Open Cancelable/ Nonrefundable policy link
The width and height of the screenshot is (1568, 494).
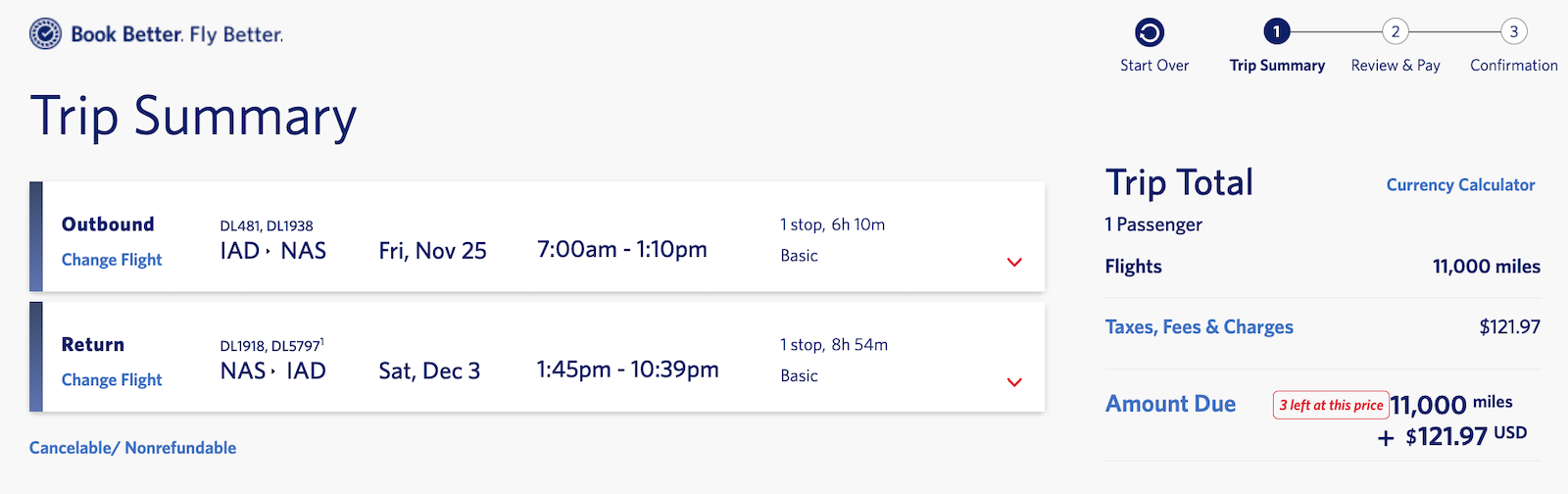(x=132, y=448)
